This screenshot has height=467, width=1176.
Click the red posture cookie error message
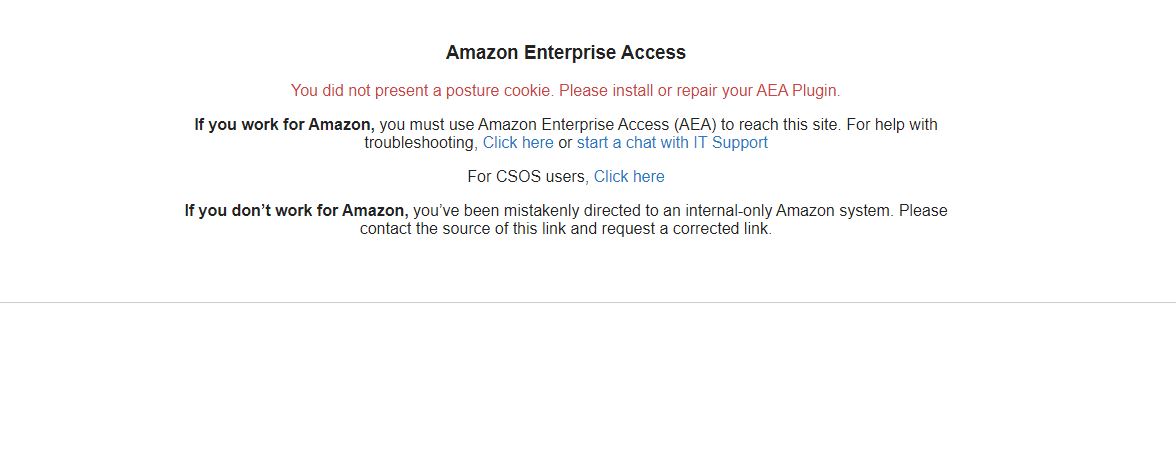coord(566,91)
